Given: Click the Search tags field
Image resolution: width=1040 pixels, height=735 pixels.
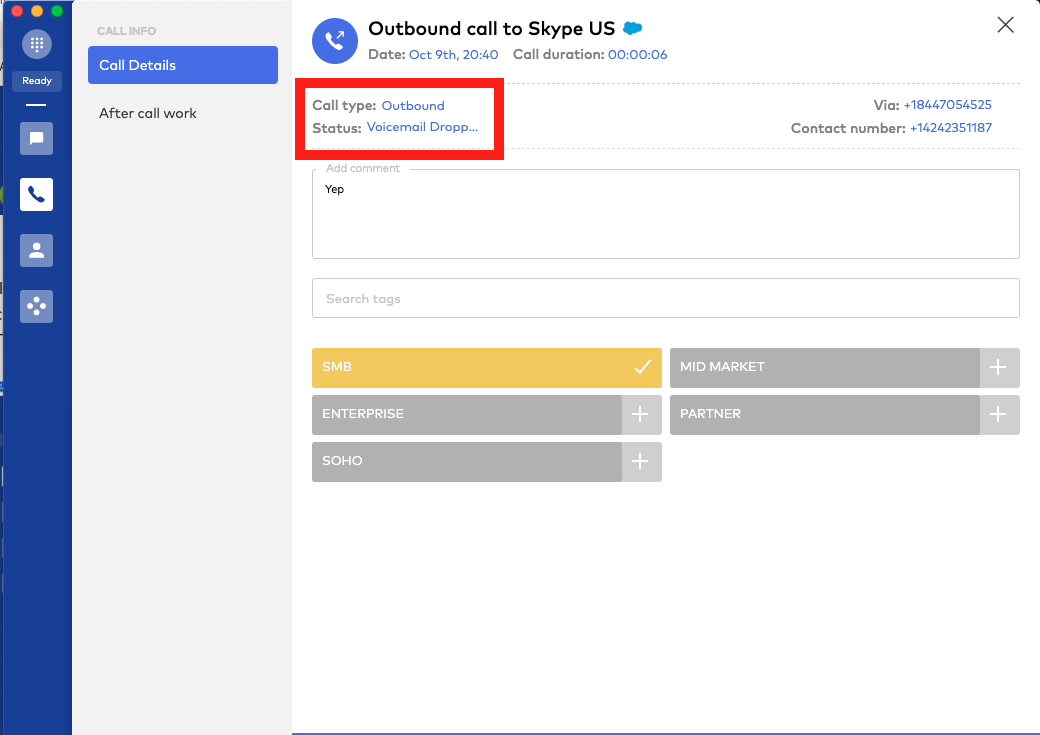Looking at the screenshot, I should pyautogui.click(x=666, y=299).
